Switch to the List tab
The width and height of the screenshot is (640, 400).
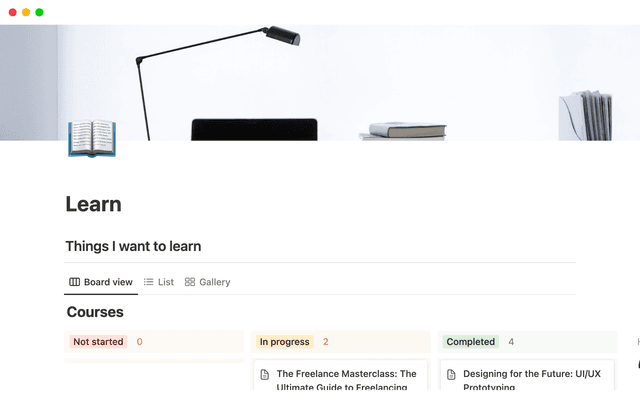[159, 282]
